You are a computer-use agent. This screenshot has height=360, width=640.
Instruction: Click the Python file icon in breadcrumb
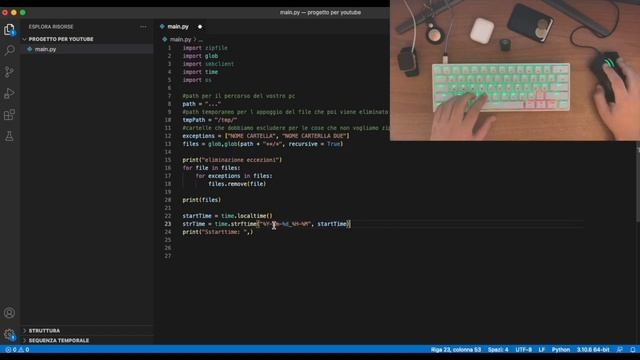point(164,40)
